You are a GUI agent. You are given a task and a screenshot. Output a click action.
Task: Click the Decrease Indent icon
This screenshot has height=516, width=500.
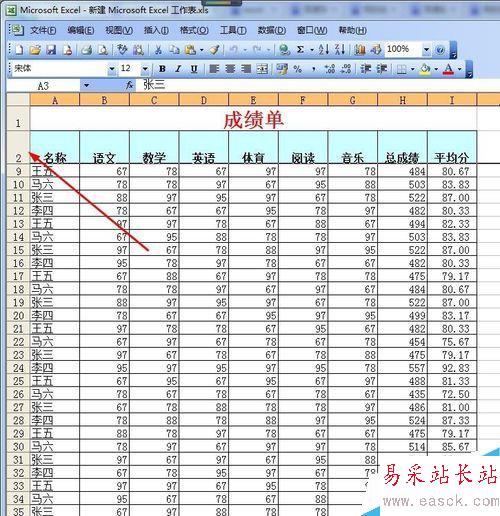pyautogui.click(x=366, y=69)
